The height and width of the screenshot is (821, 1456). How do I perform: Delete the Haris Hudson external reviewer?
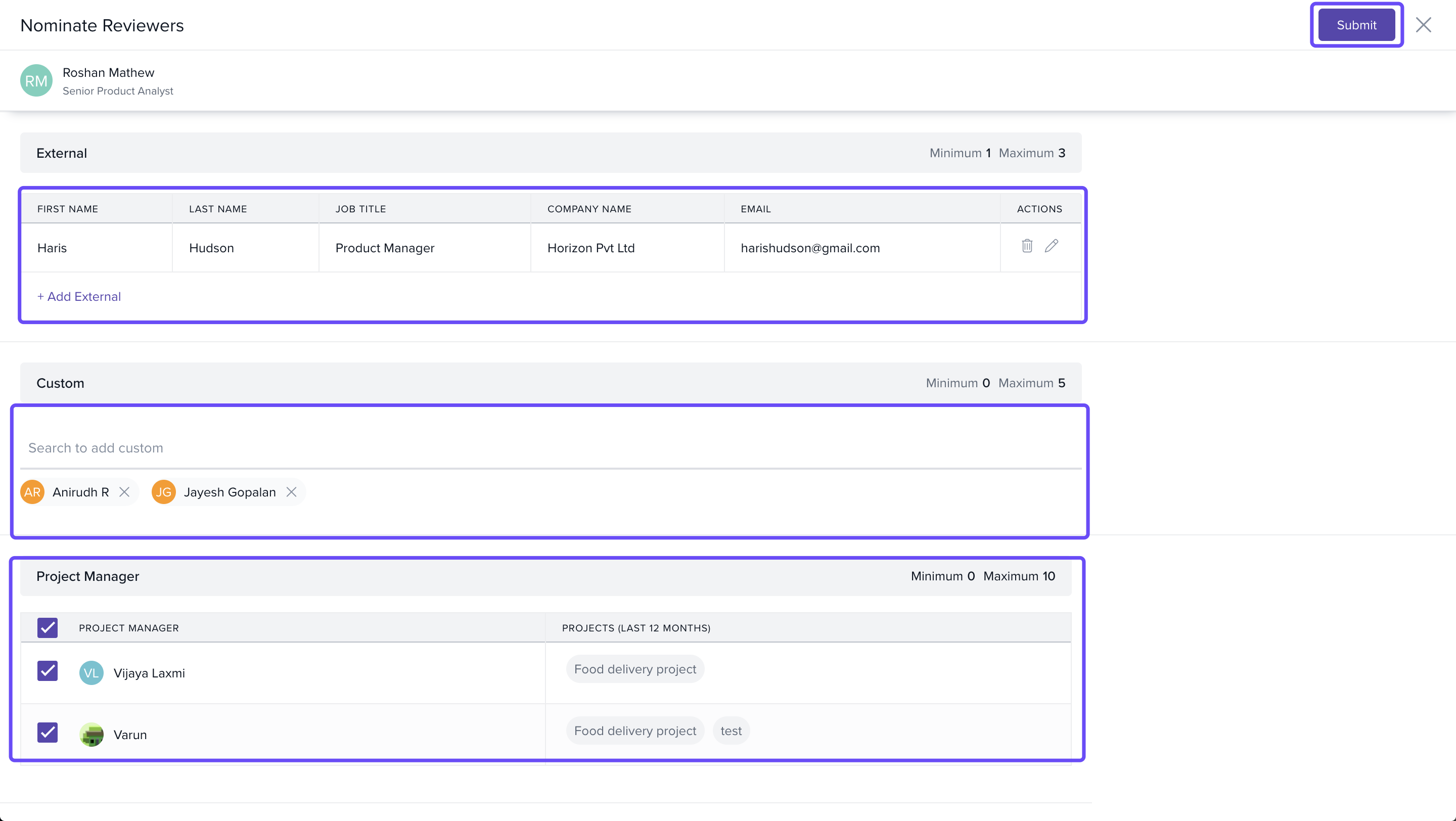click(1027, 246)
